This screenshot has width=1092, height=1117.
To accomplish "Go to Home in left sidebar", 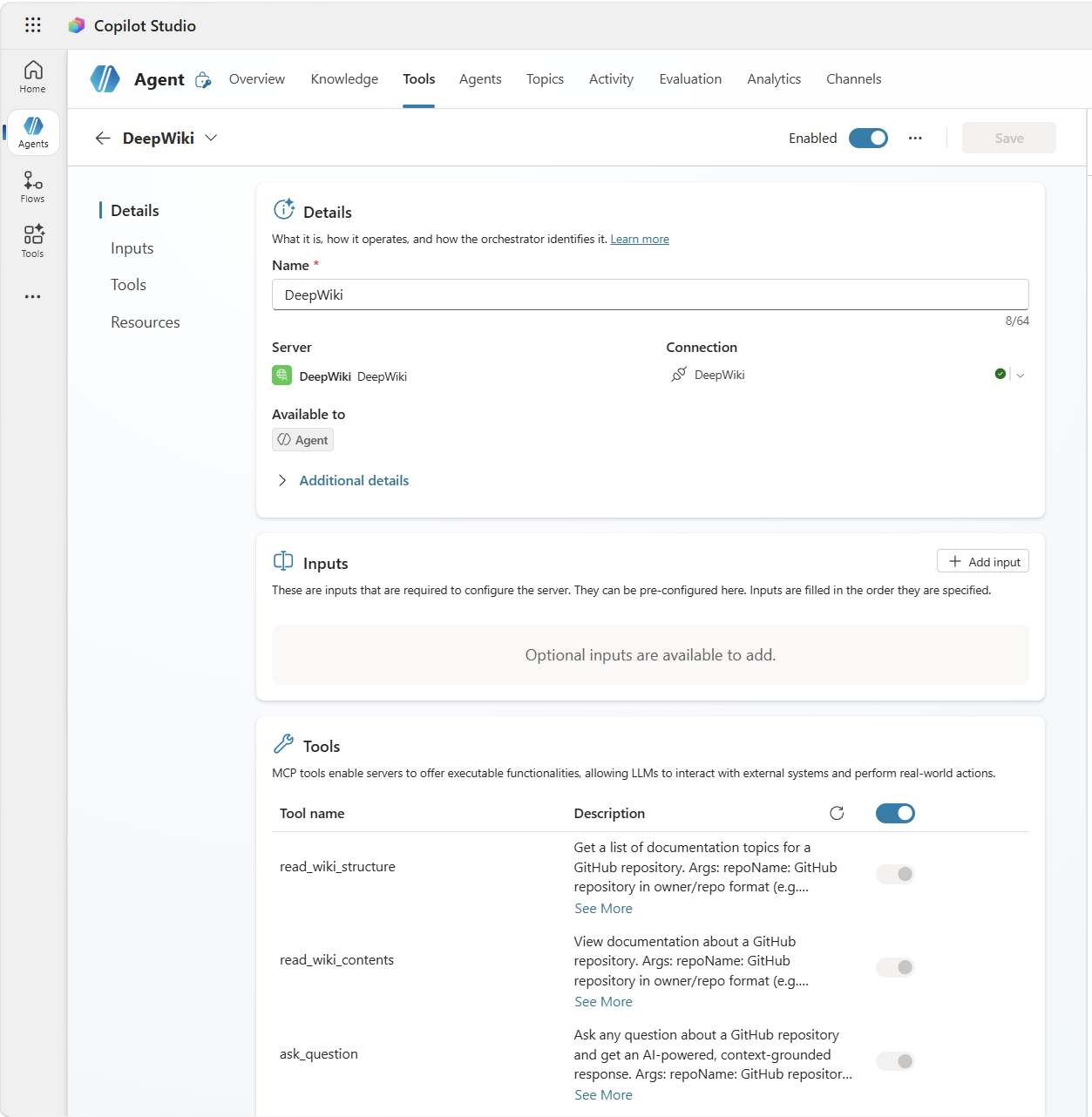I will coord(33,77).
